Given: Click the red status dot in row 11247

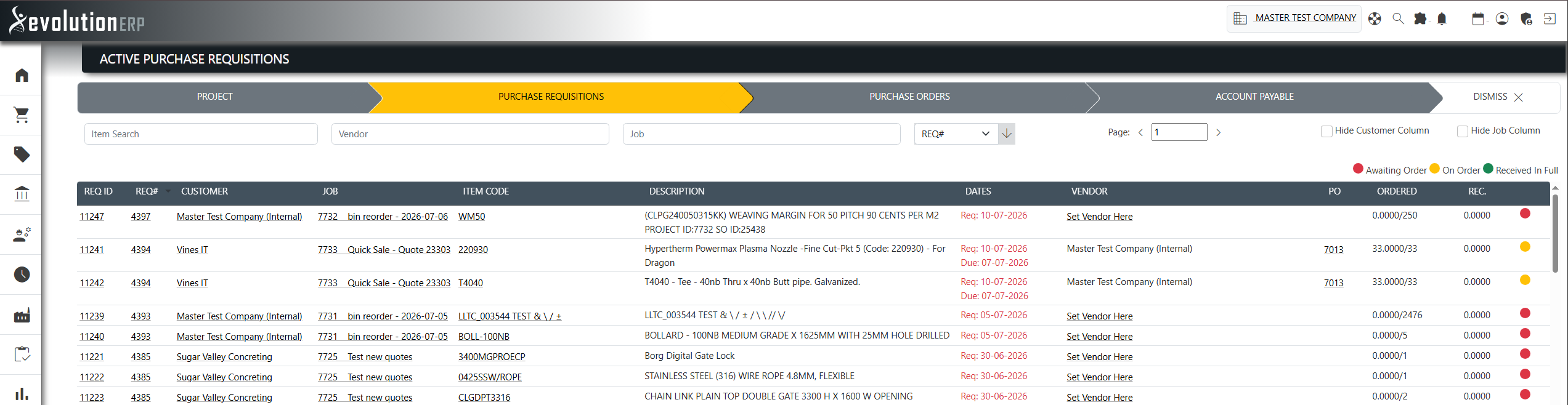Looking at the screenshot, I should click(1525, 214).
